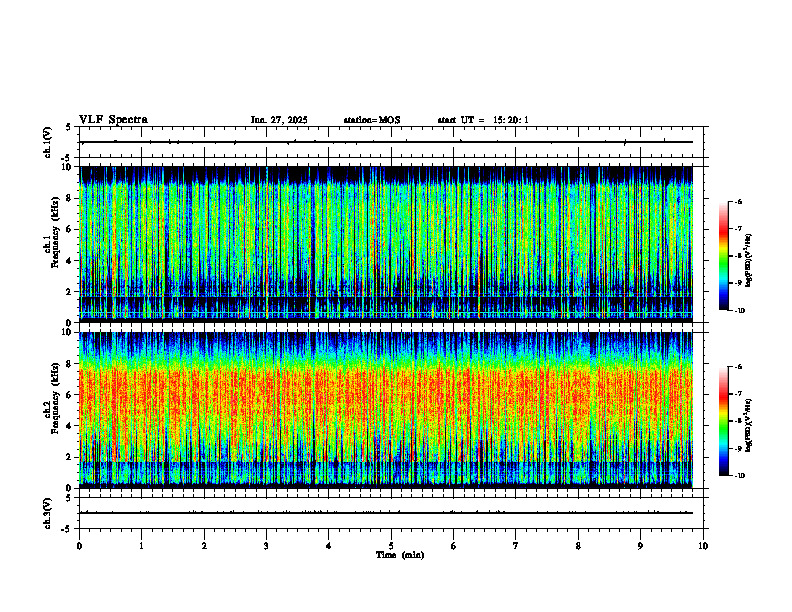
Task: Click the "1" time axis tick label
Action: 141,546
